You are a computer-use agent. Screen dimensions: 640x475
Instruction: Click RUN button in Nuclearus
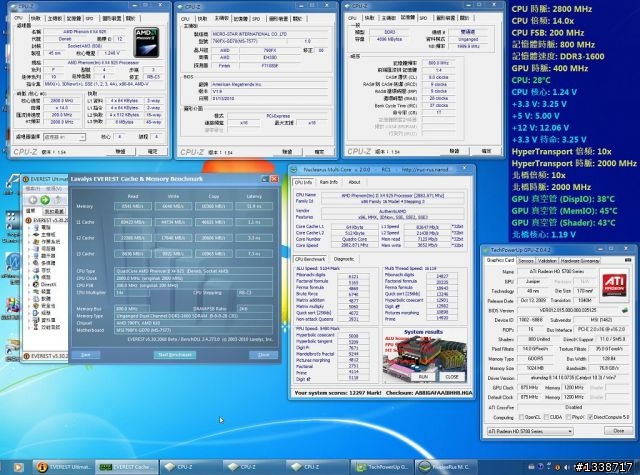coord(423,377)
